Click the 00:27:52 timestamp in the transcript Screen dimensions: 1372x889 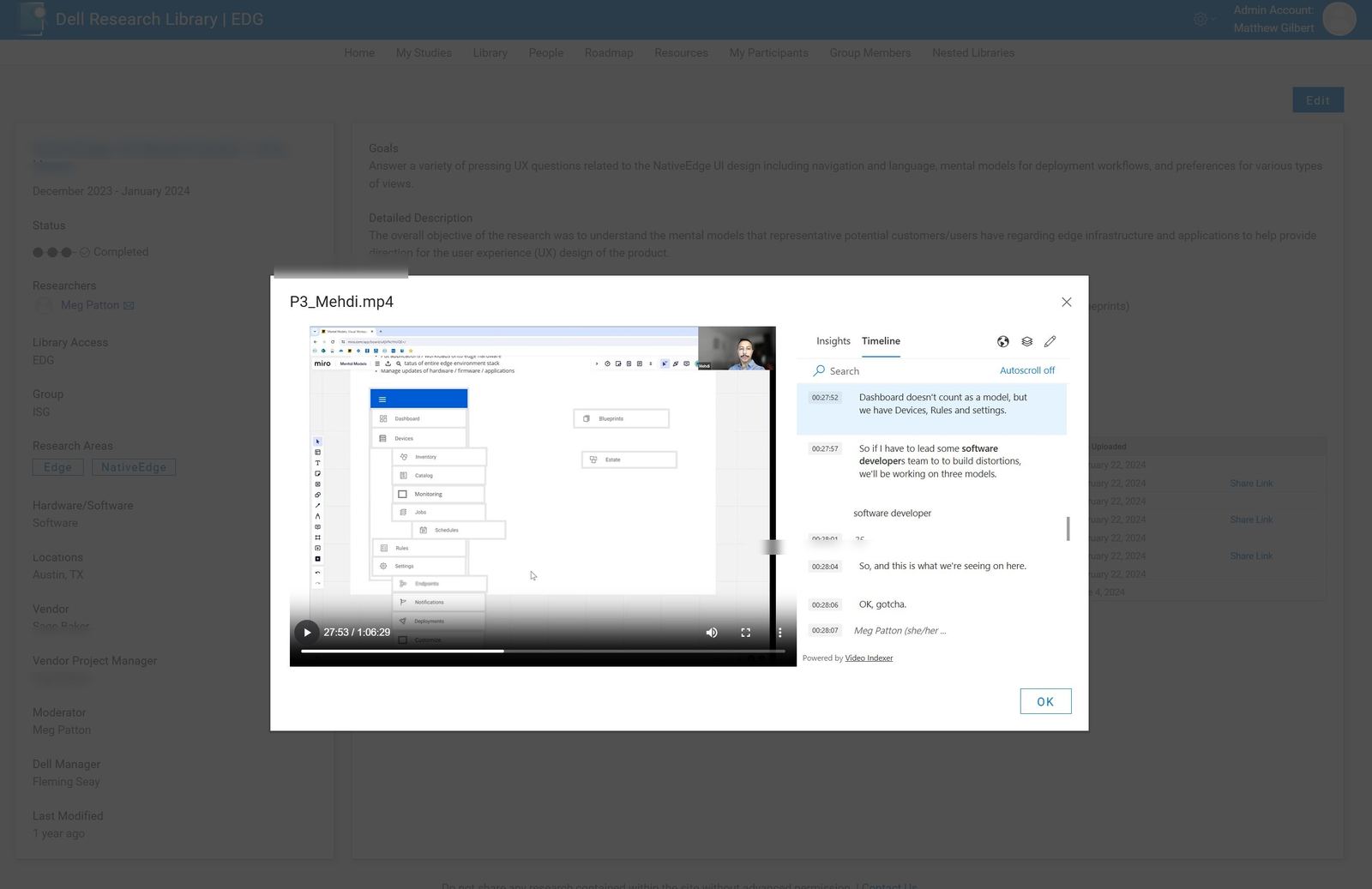[824, 397]
